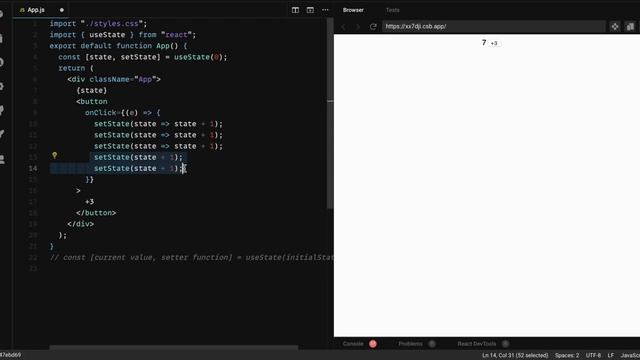The height and width of the screenshot is (360, 640).
Task: Focus the preview URL address bar
Action: coord(493,27)
